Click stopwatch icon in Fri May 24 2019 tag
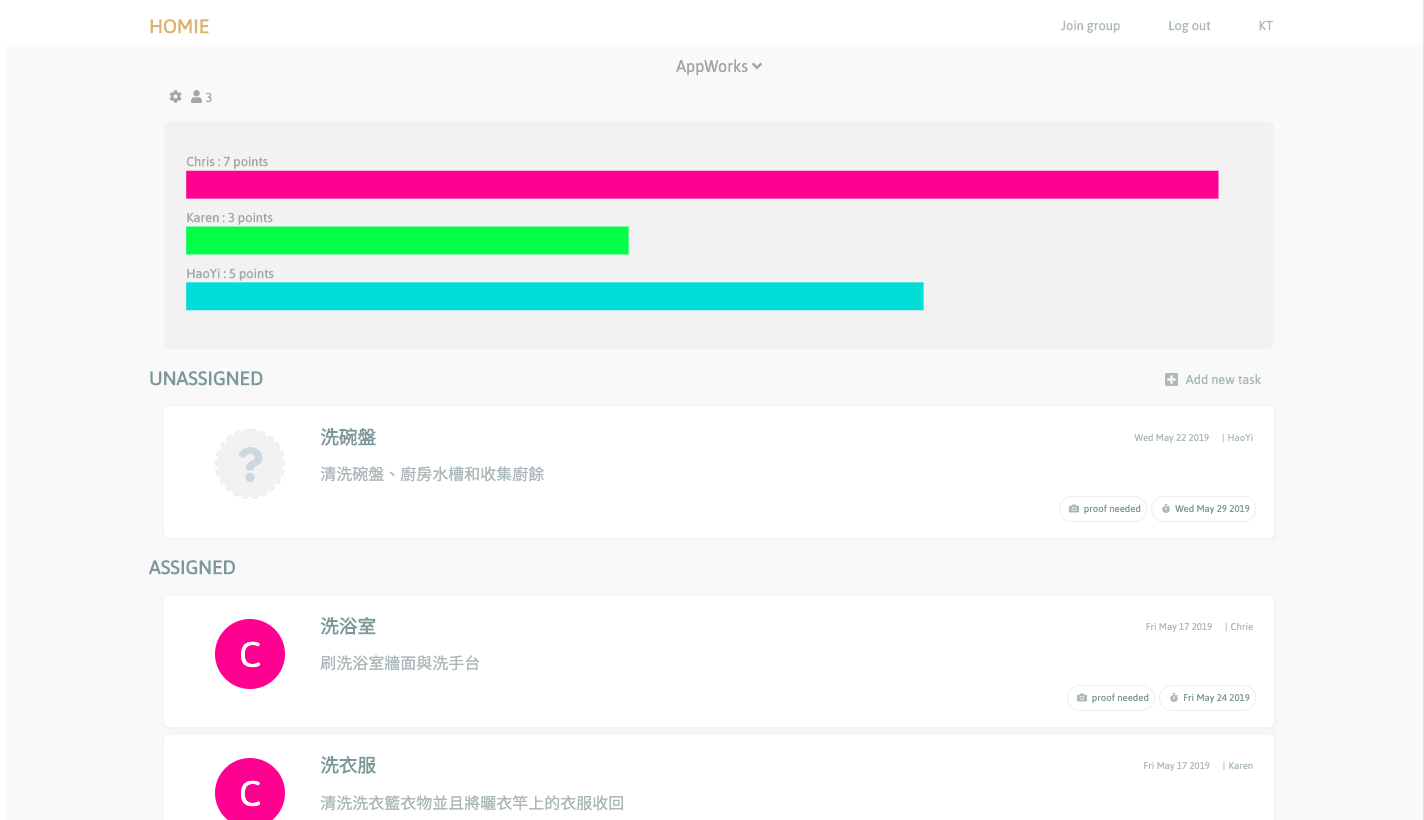Image resolution: width=1424 pixels, height=820 pixels. click(x=1173, y=698)
